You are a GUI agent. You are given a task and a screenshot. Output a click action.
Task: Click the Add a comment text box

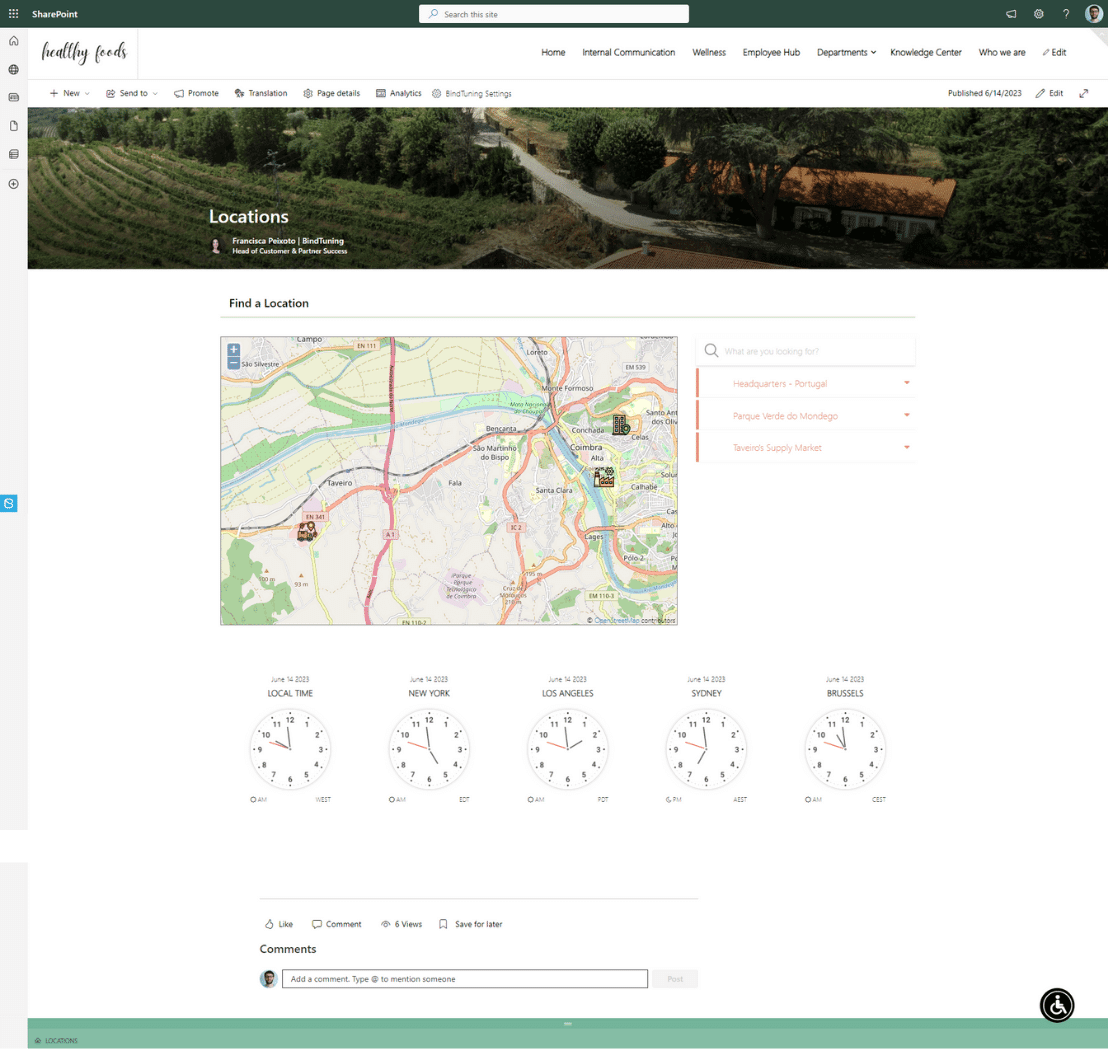click(465, 979)
